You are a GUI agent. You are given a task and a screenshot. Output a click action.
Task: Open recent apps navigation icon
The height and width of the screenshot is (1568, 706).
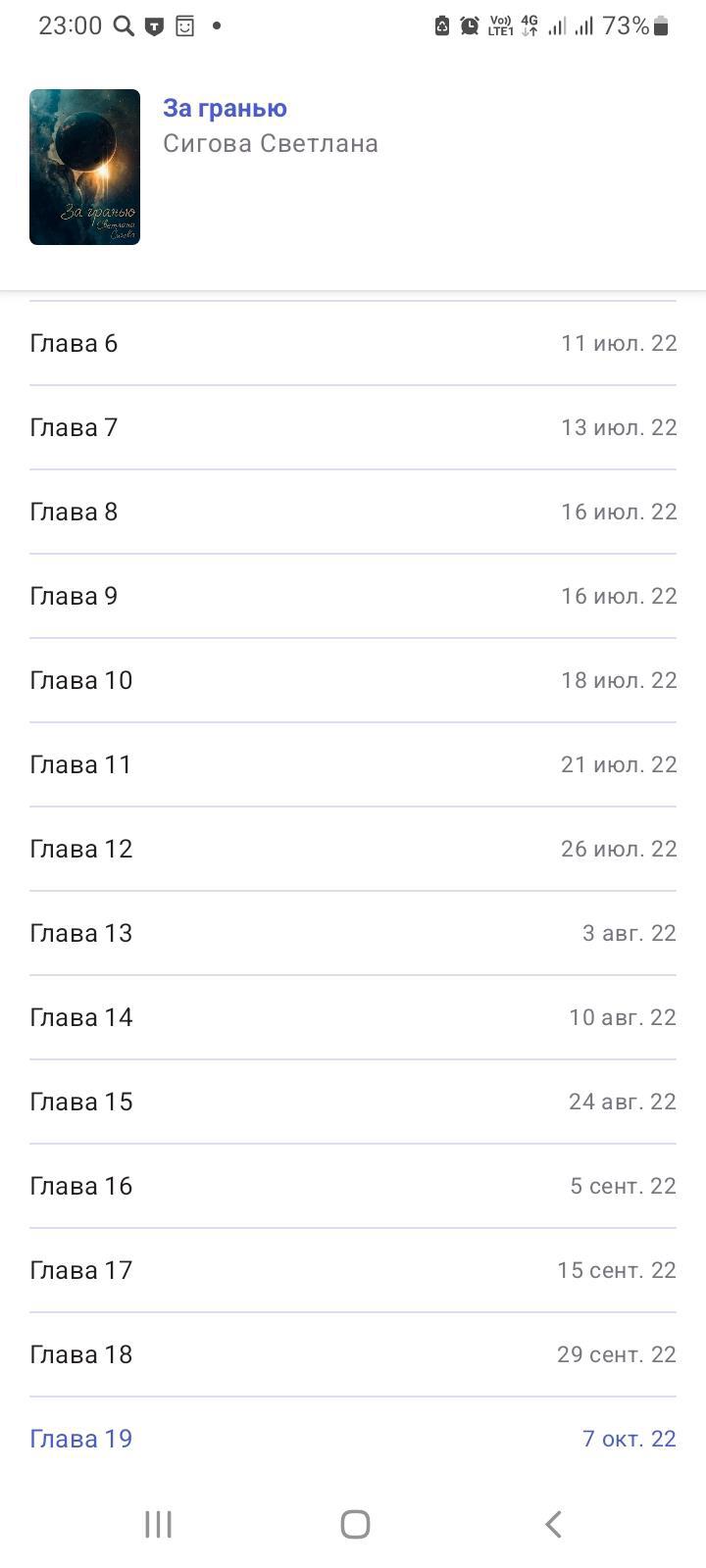click(x=158, y=1524)
